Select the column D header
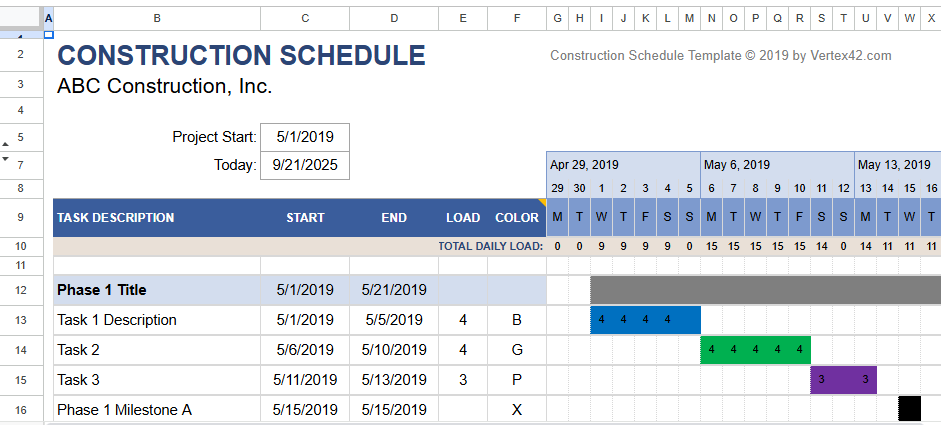Screen dimensions: 941x425 (394, 17)
